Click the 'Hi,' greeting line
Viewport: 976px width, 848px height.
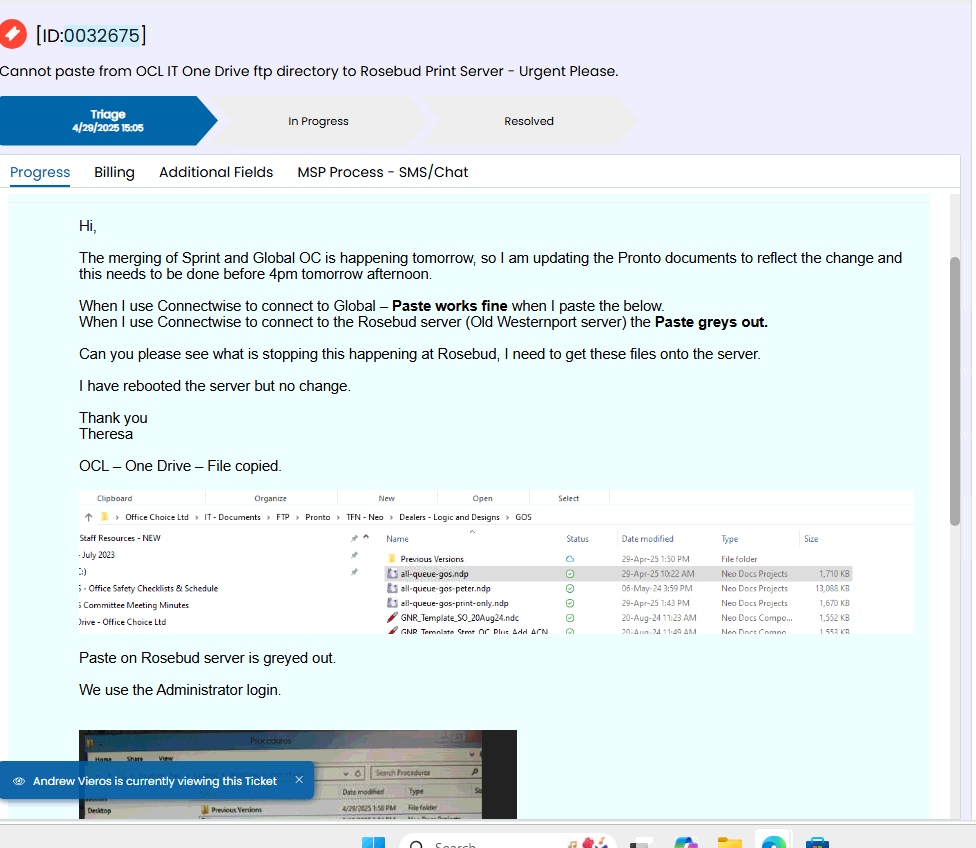88,226
